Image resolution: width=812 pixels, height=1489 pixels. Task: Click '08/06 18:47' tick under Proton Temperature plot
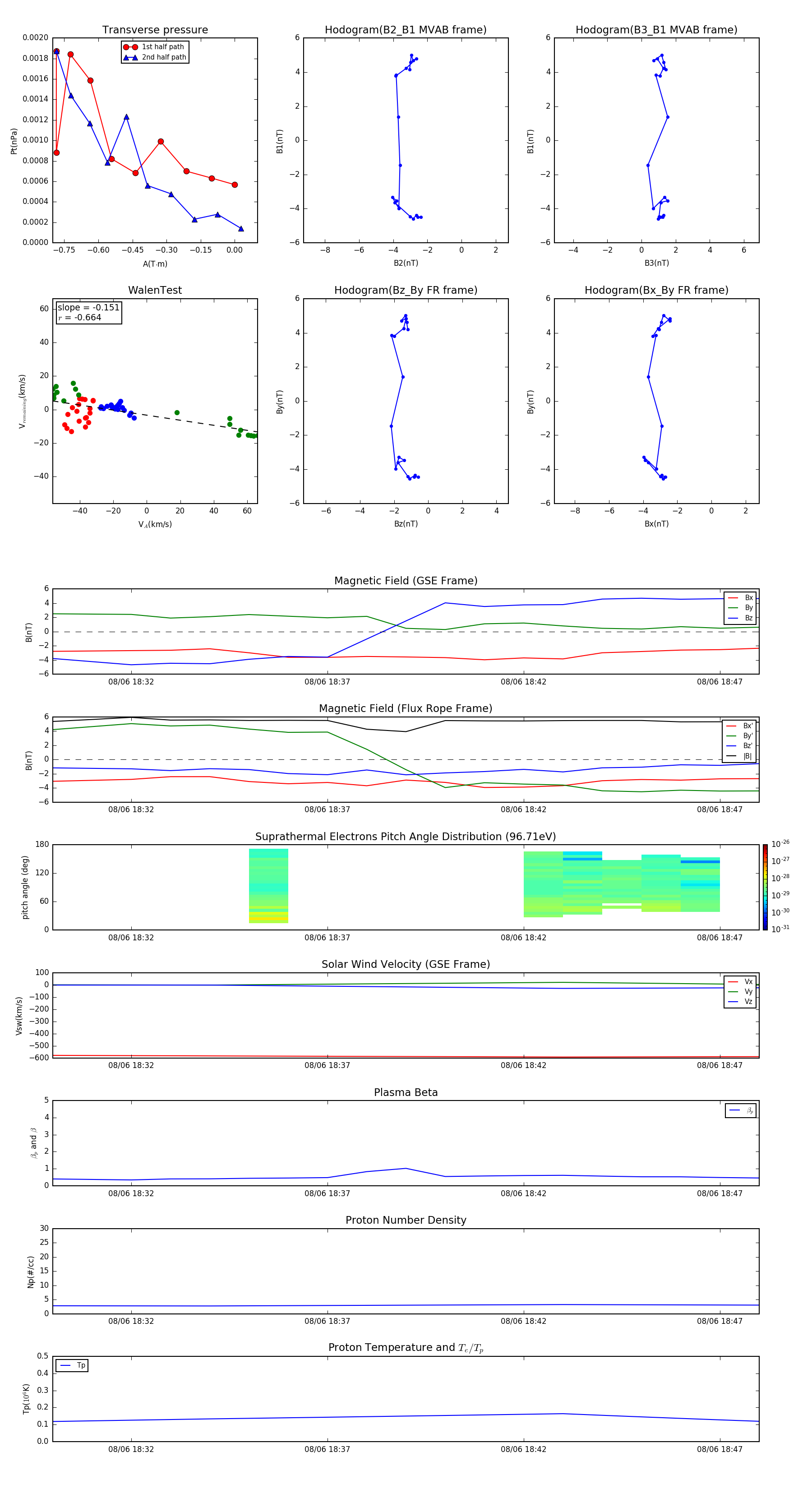pyautogui.click(x=720, y=1450)
